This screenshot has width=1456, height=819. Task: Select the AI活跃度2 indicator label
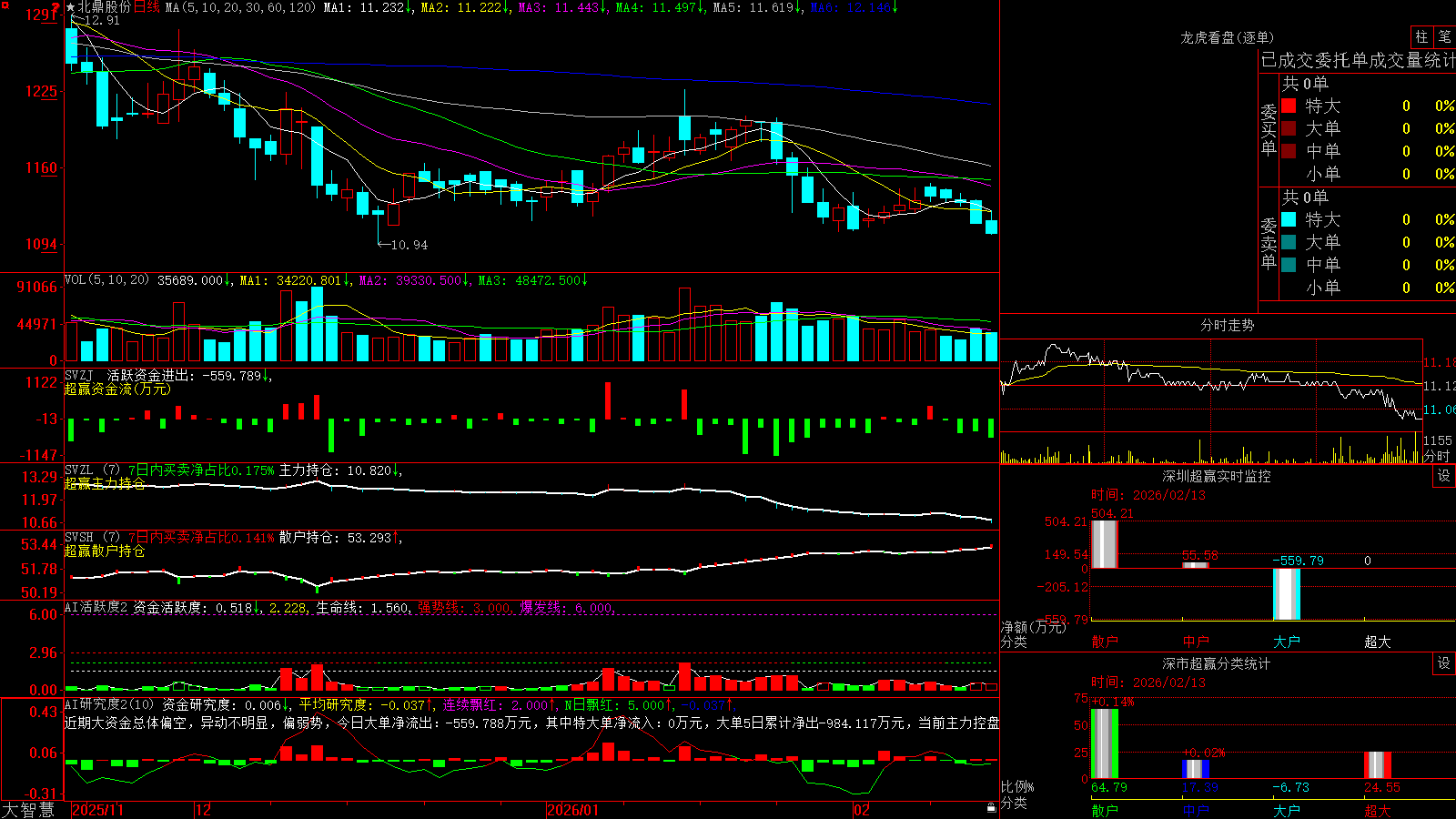point(96,608)
